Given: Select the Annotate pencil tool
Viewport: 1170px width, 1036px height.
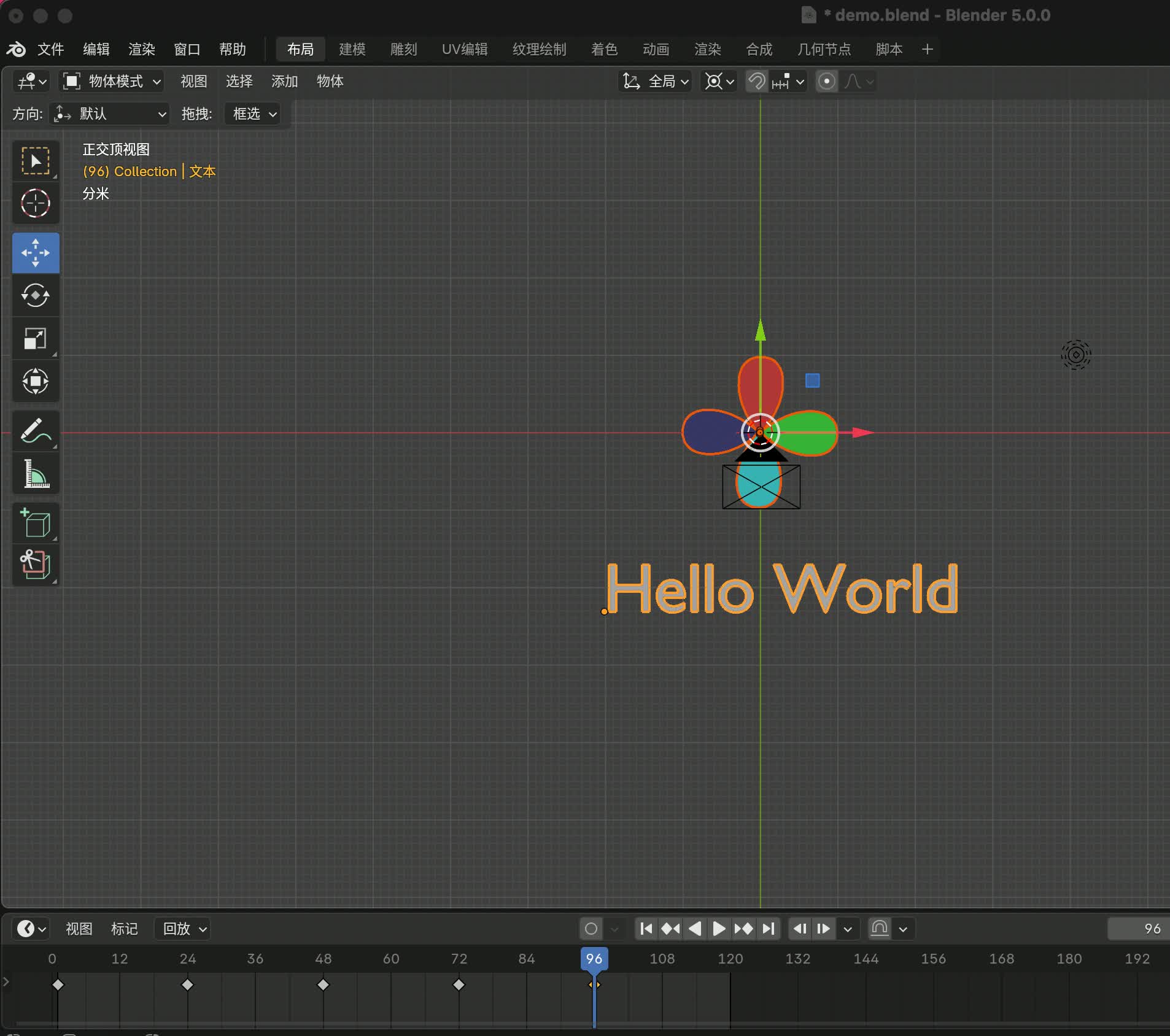Looking at the screenshot, I should pyautogui.click(x=36, y=431).
